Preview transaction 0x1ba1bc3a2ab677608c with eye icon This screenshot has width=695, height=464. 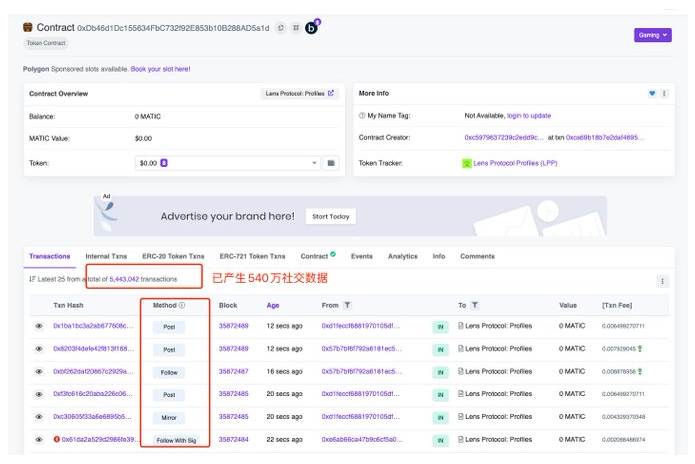(39, 326)
